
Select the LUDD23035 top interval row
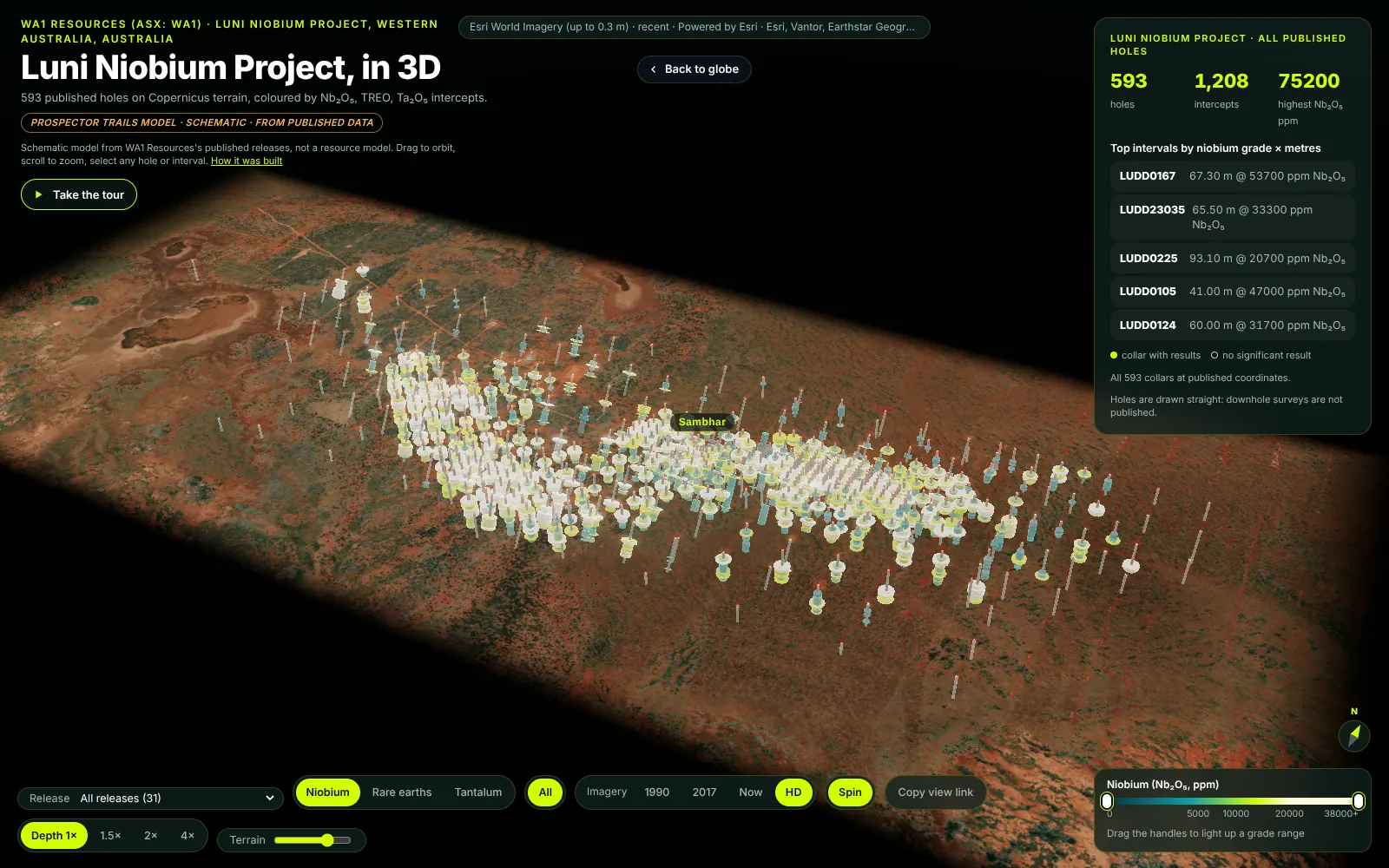click(1232, 218)
